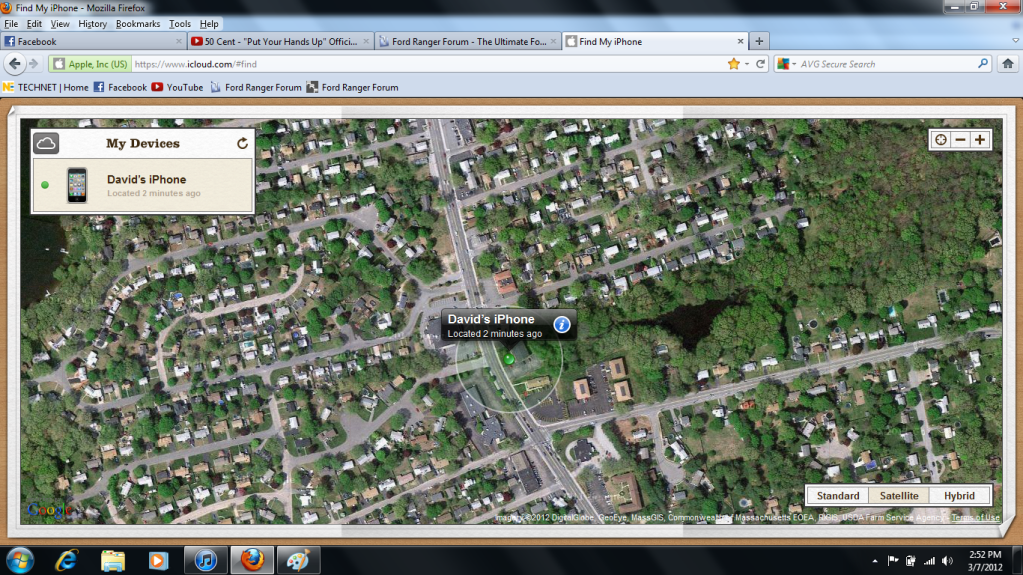Focus the icloud.com URL field

(x=427, y=64)
